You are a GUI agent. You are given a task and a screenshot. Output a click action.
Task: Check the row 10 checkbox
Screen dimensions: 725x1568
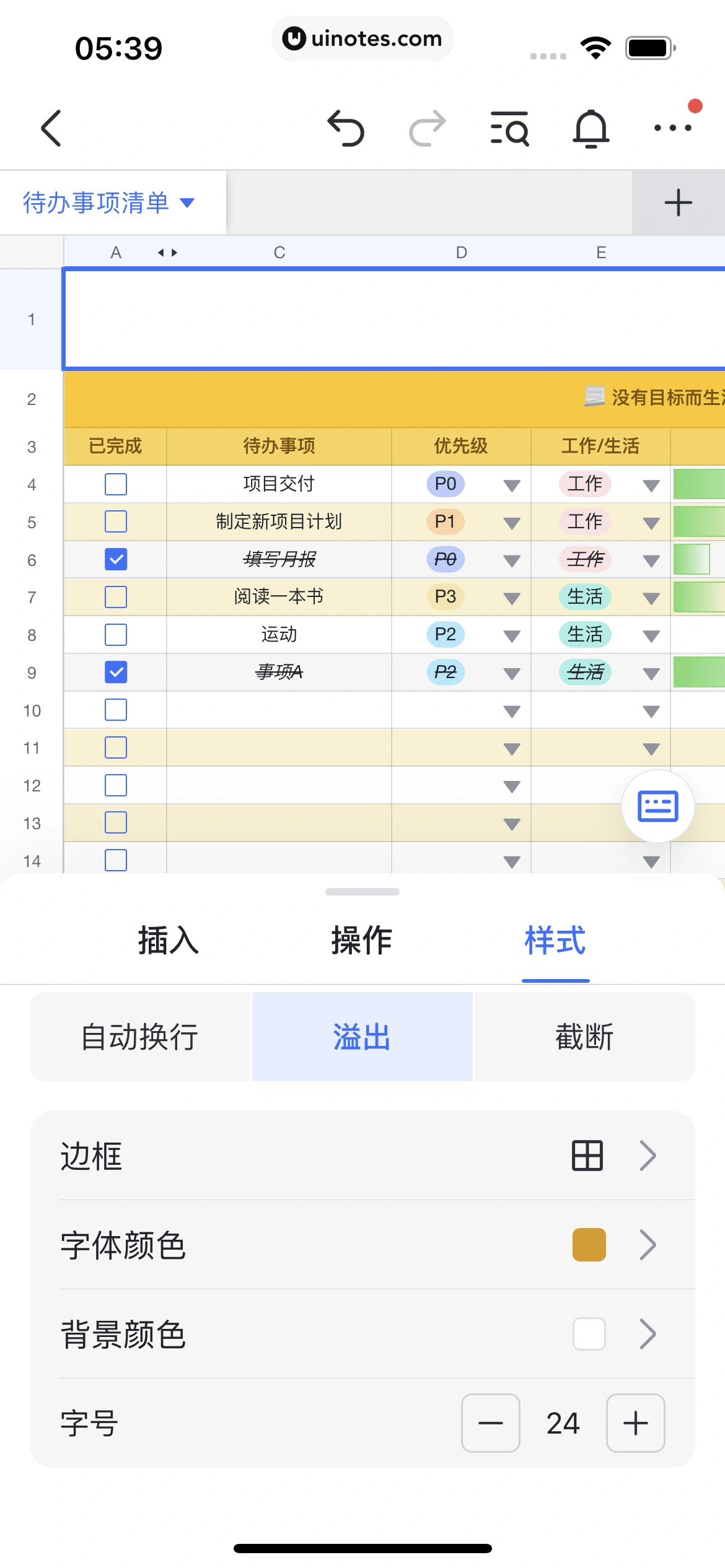pyautogui.click(x=116, y=710)
